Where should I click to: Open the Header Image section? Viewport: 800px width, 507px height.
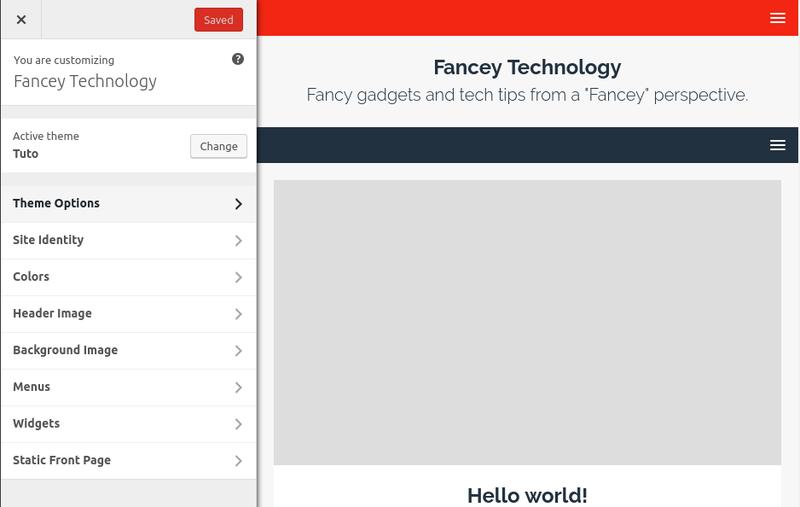coord(129,314)
